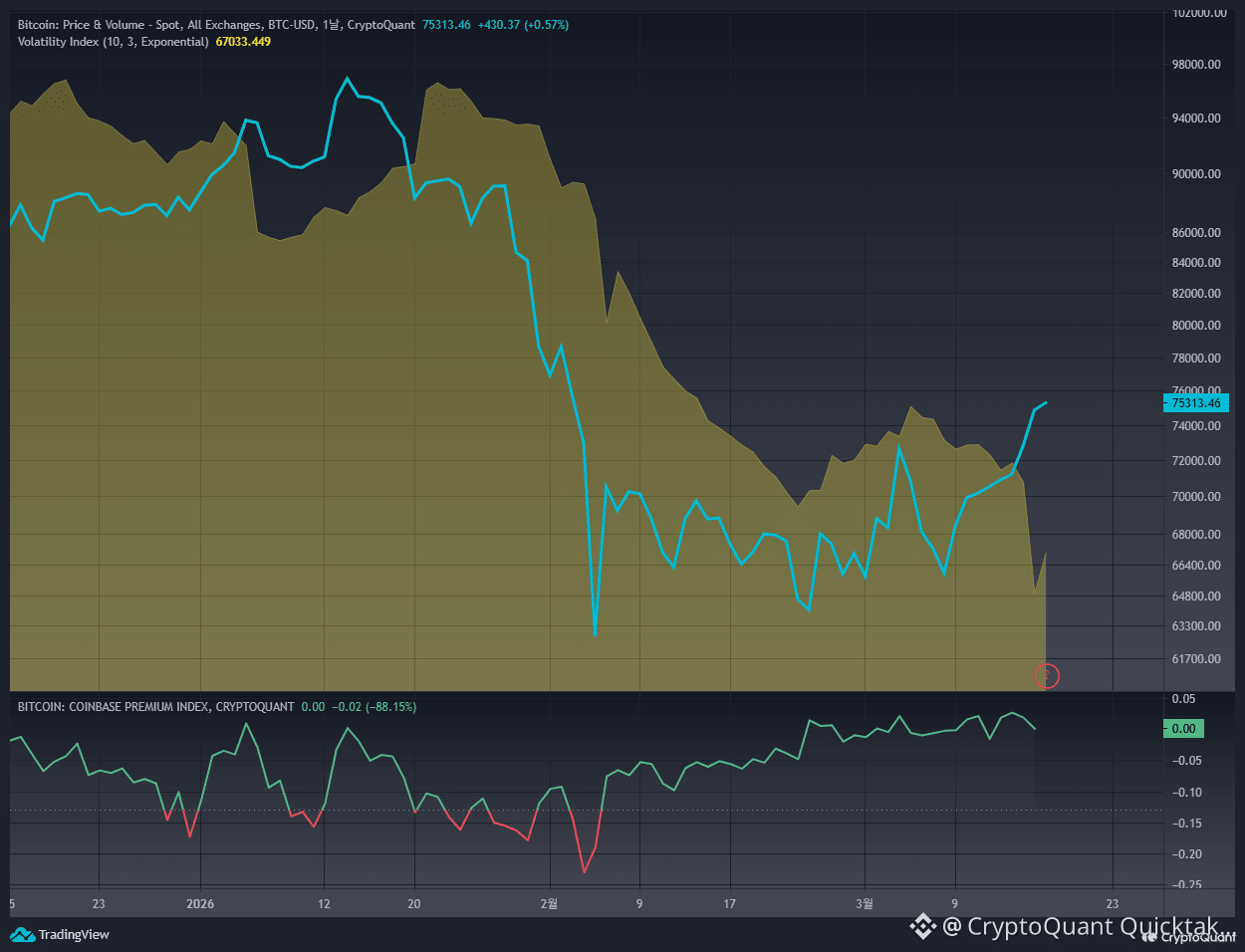The width and height of the screenshot is (1245, 952).
Task: Click the 3월 date axis label
Action: point(865,904)
